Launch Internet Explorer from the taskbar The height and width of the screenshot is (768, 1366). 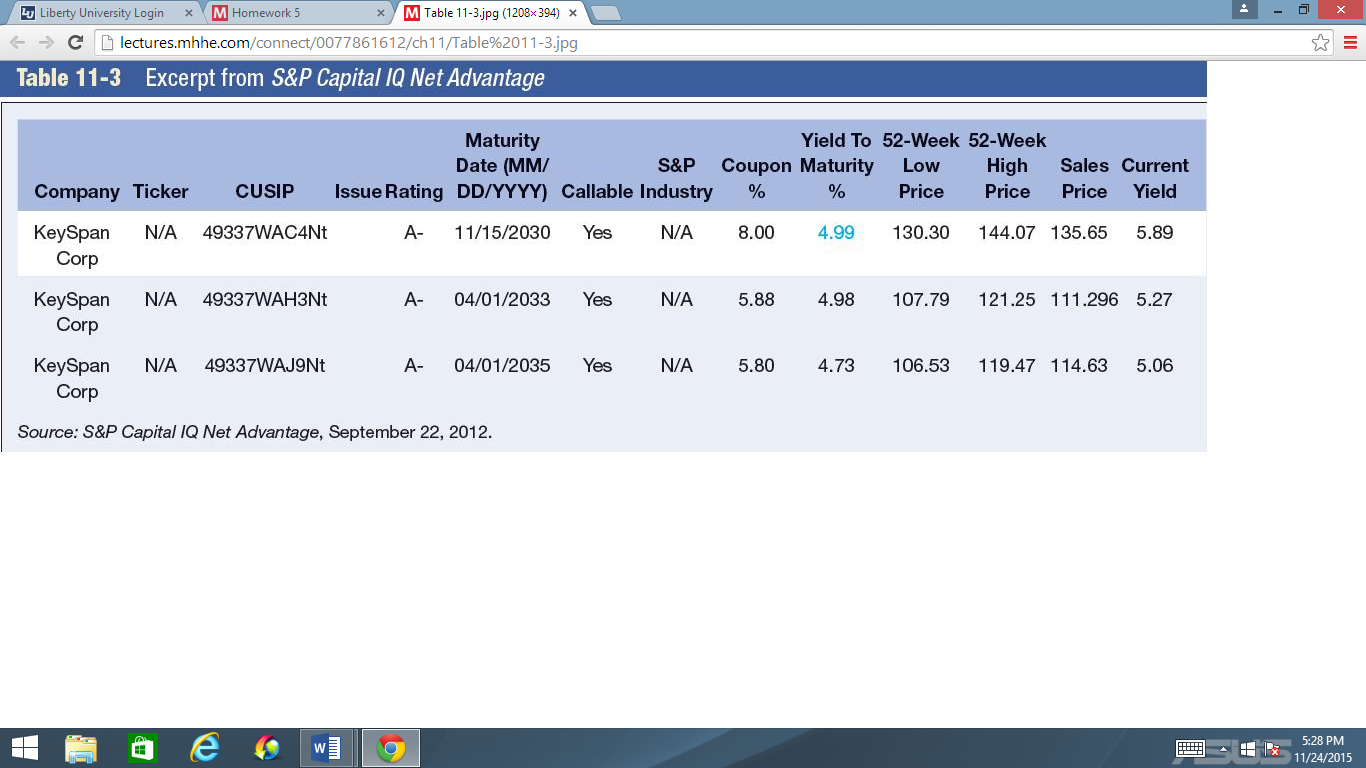[204, 747]
